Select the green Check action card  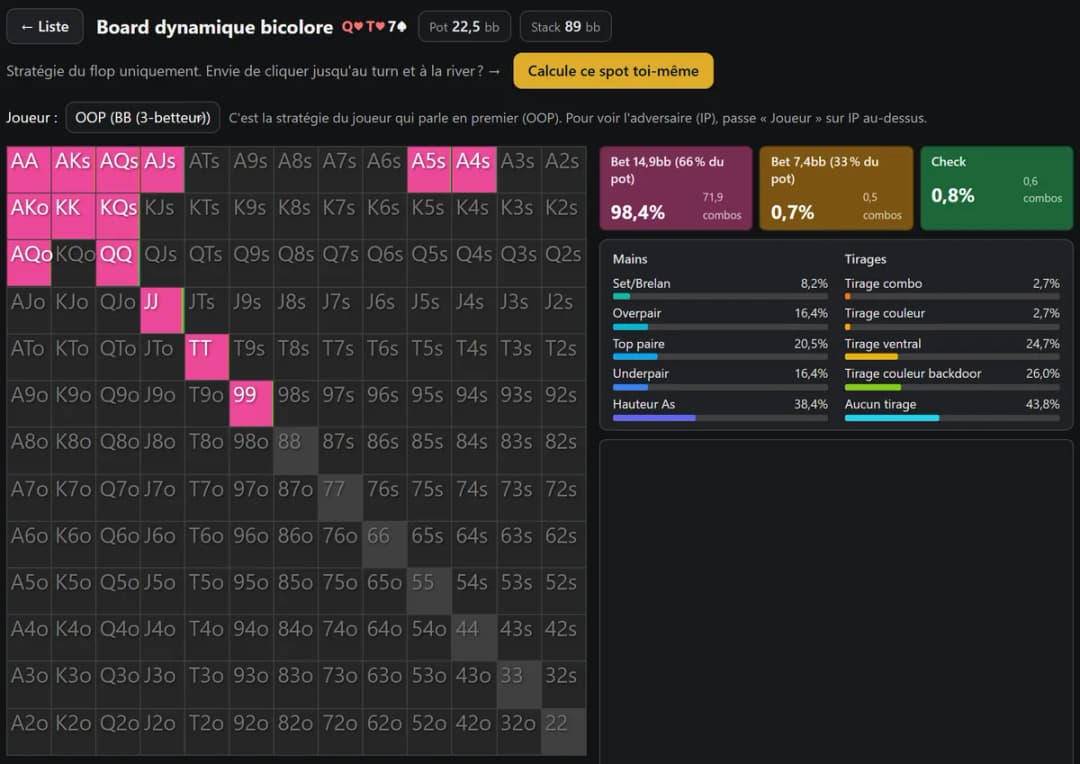[997, 188]
